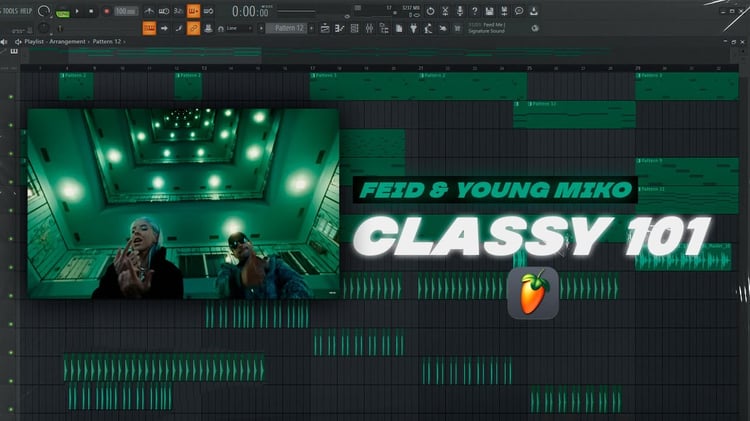Open the Browser tree icon

[x=384, y=29]
